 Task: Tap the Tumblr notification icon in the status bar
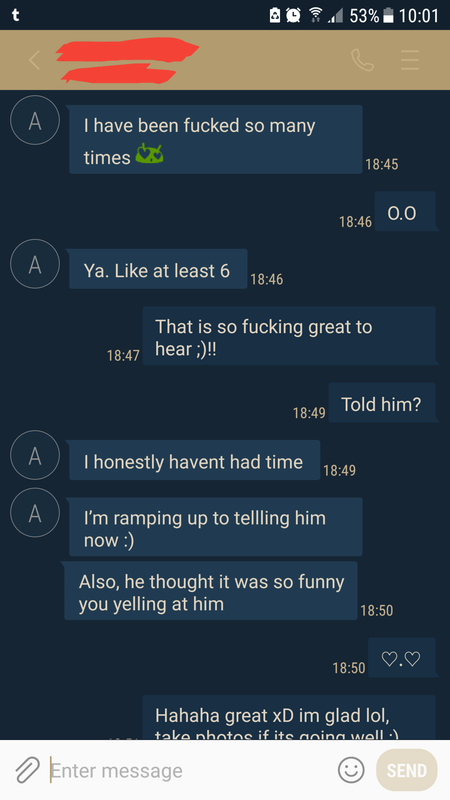click(16, 15)
